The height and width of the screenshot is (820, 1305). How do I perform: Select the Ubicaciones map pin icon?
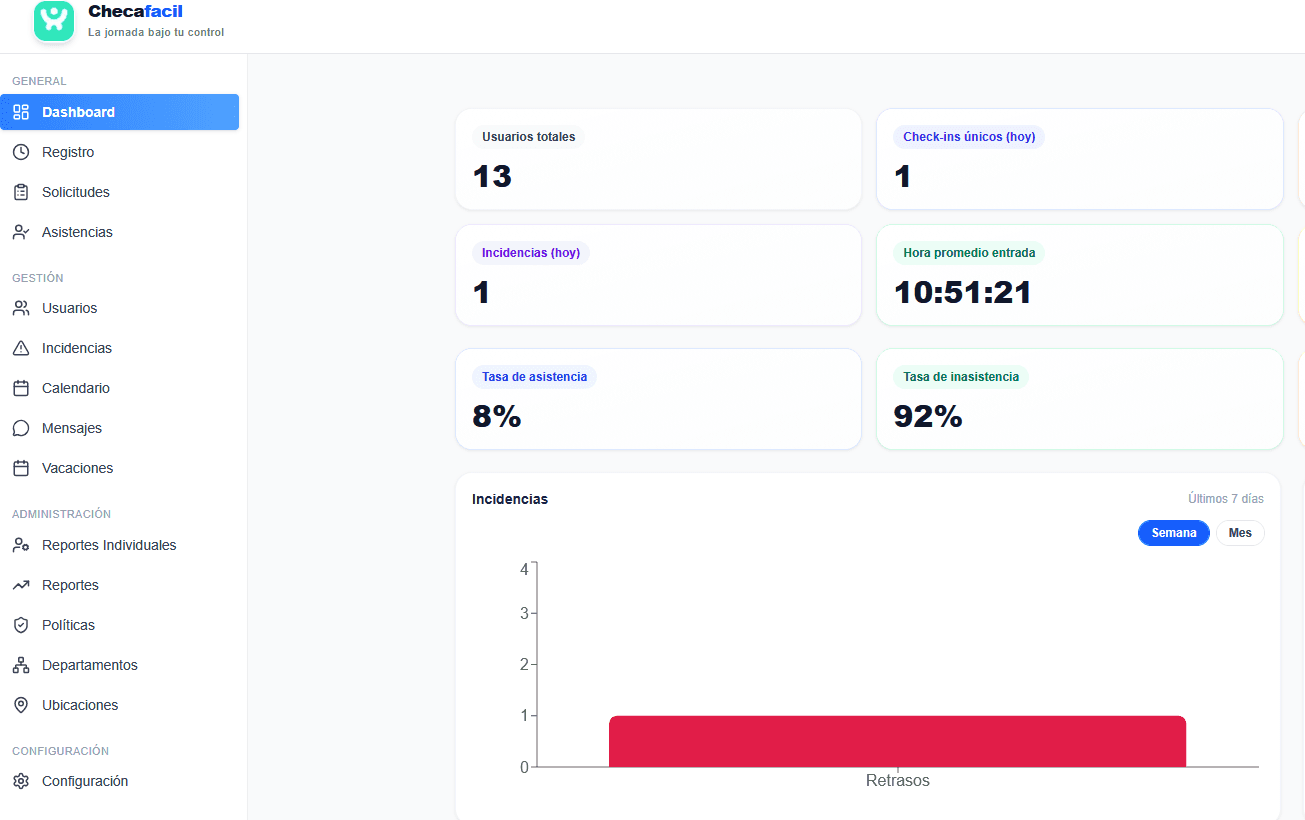[x=21, y=705]
